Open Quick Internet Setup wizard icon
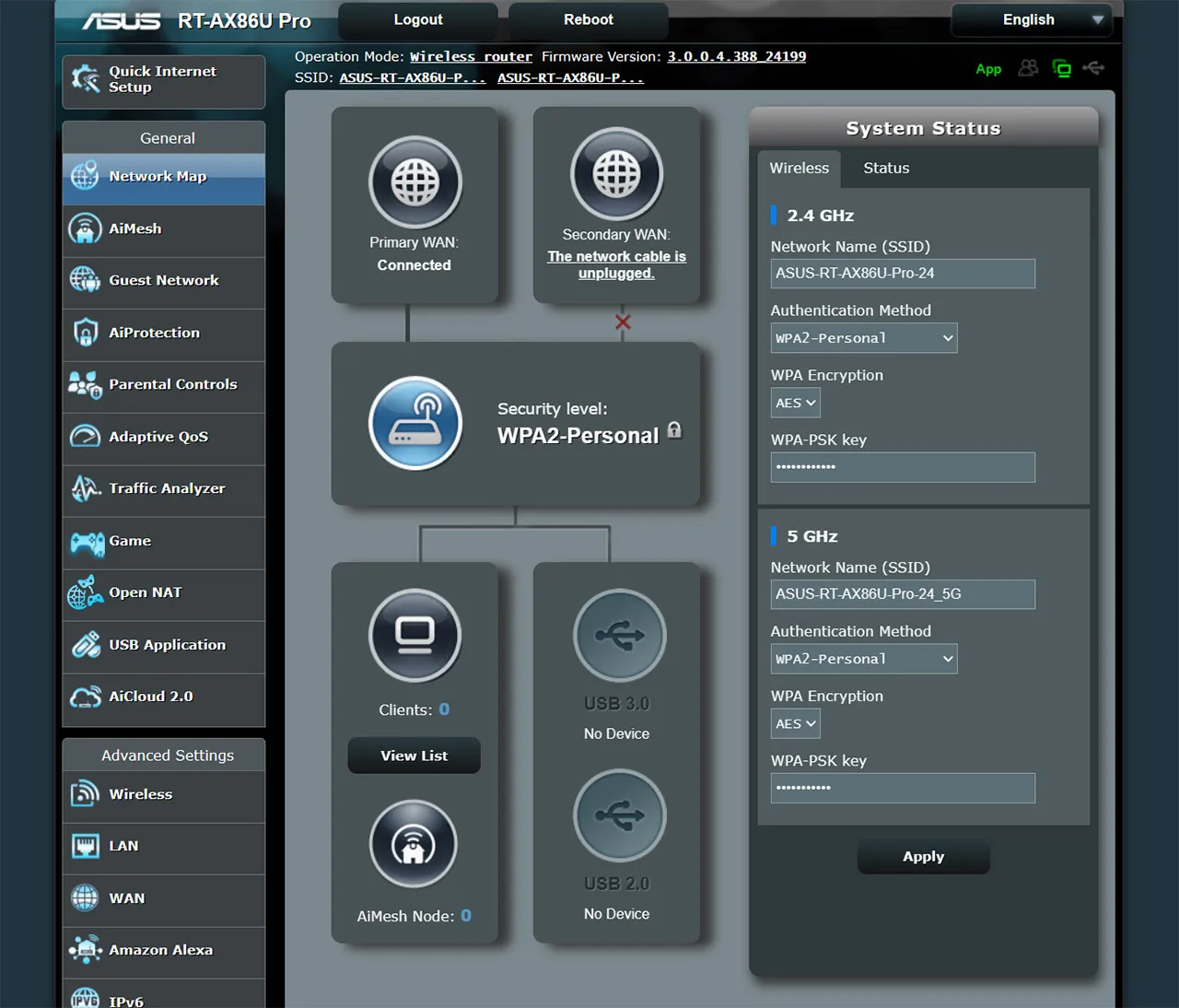The width and height of the screenshot is (1179, 1008). pyautogui.click(x=86, y=79)
